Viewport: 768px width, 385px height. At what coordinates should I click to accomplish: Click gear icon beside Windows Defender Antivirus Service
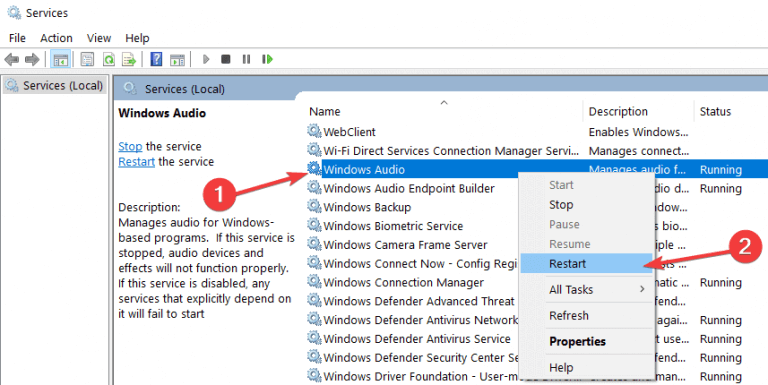(x=314, y=338)
